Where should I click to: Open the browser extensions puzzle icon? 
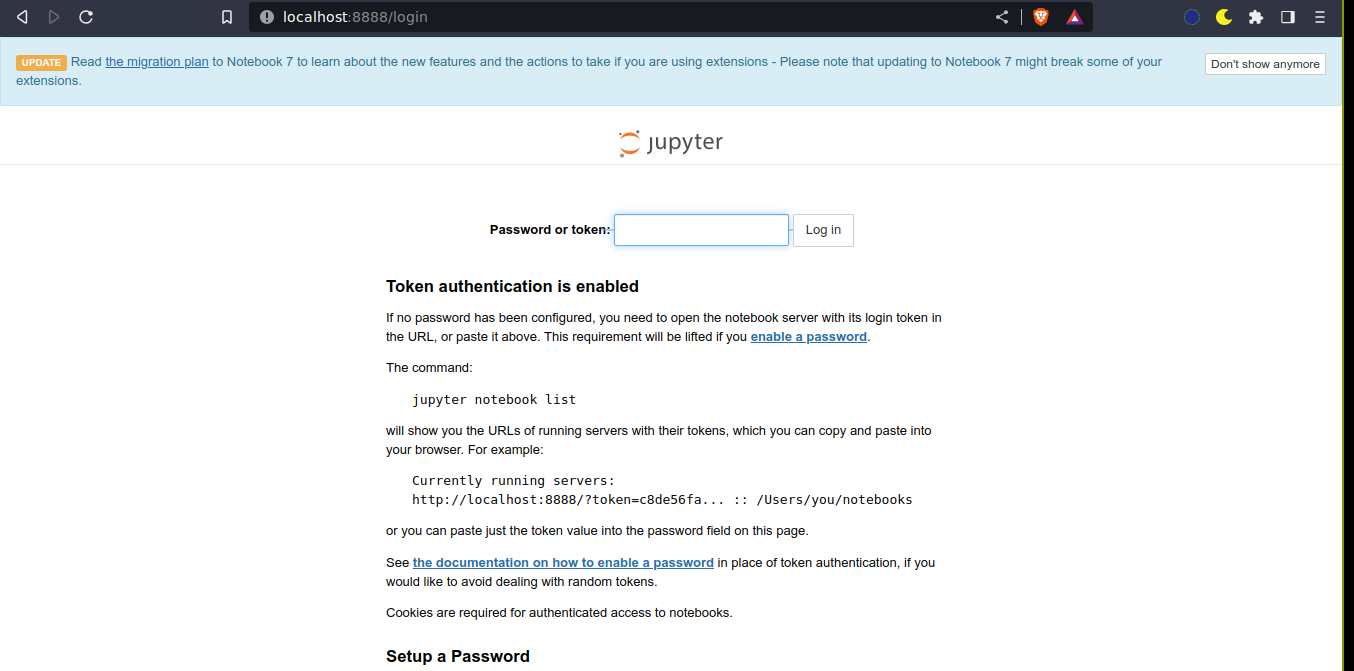point(1256,17)
